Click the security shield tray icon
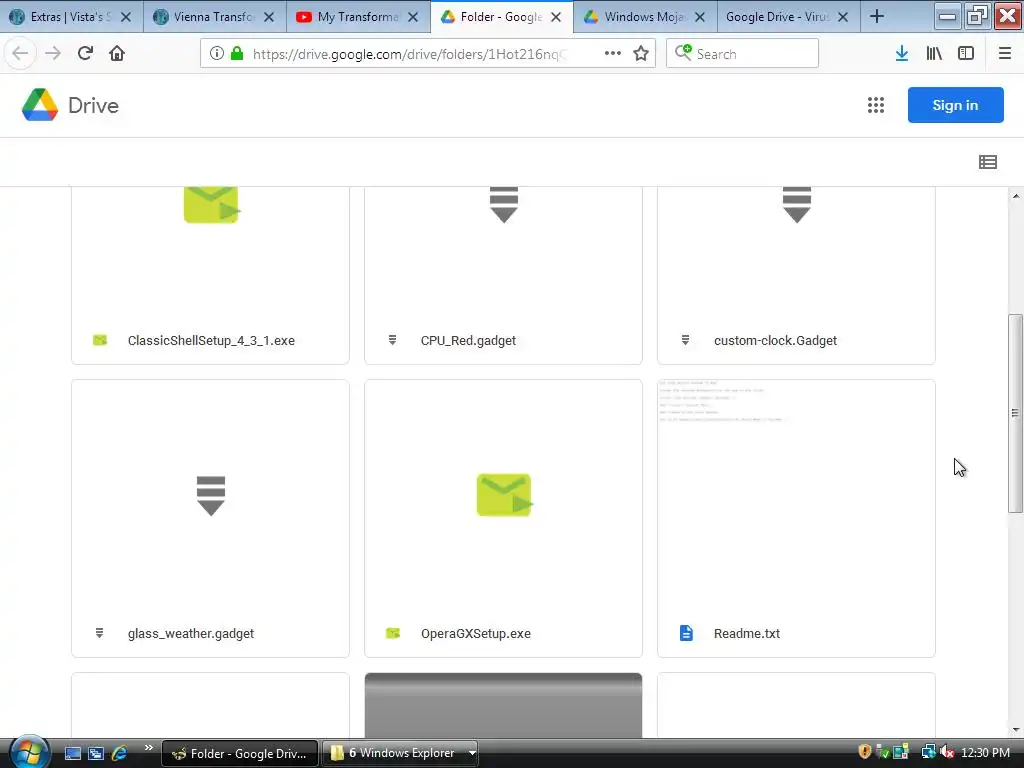 coord(865,752)
